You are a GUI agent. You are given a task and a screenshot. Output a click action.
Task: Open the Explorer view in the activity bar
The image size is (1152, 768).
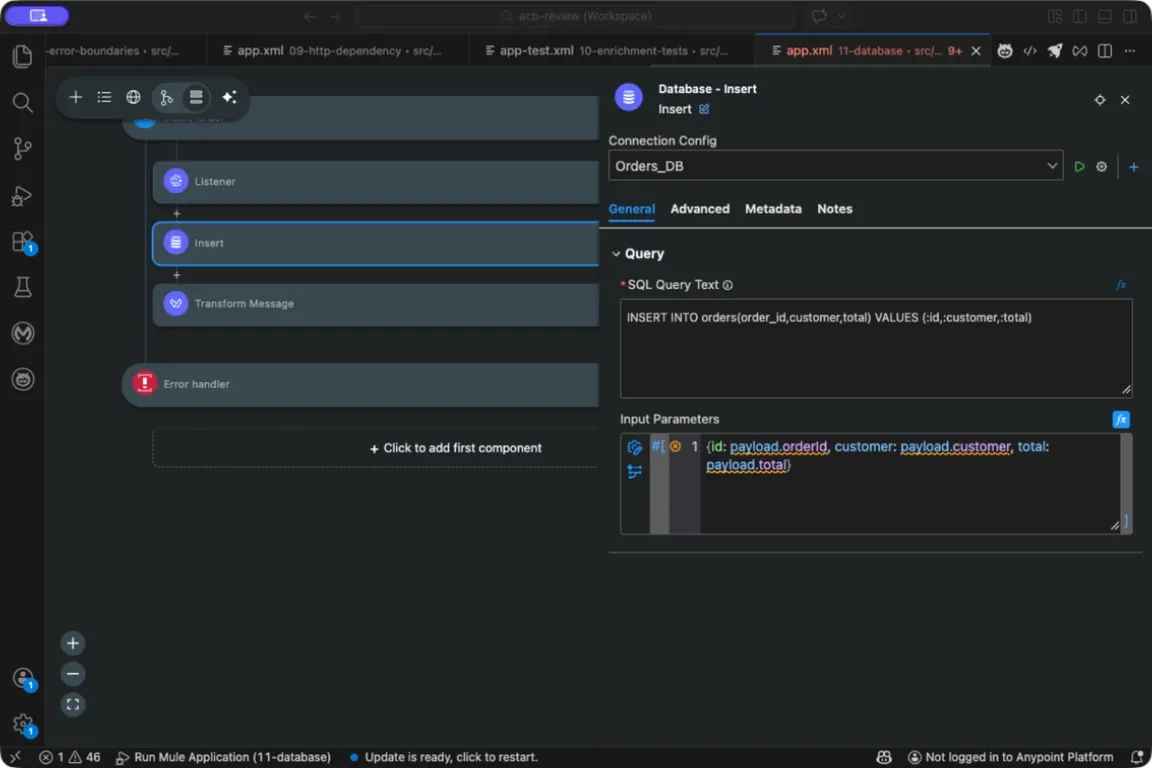(x=23, y=57)
